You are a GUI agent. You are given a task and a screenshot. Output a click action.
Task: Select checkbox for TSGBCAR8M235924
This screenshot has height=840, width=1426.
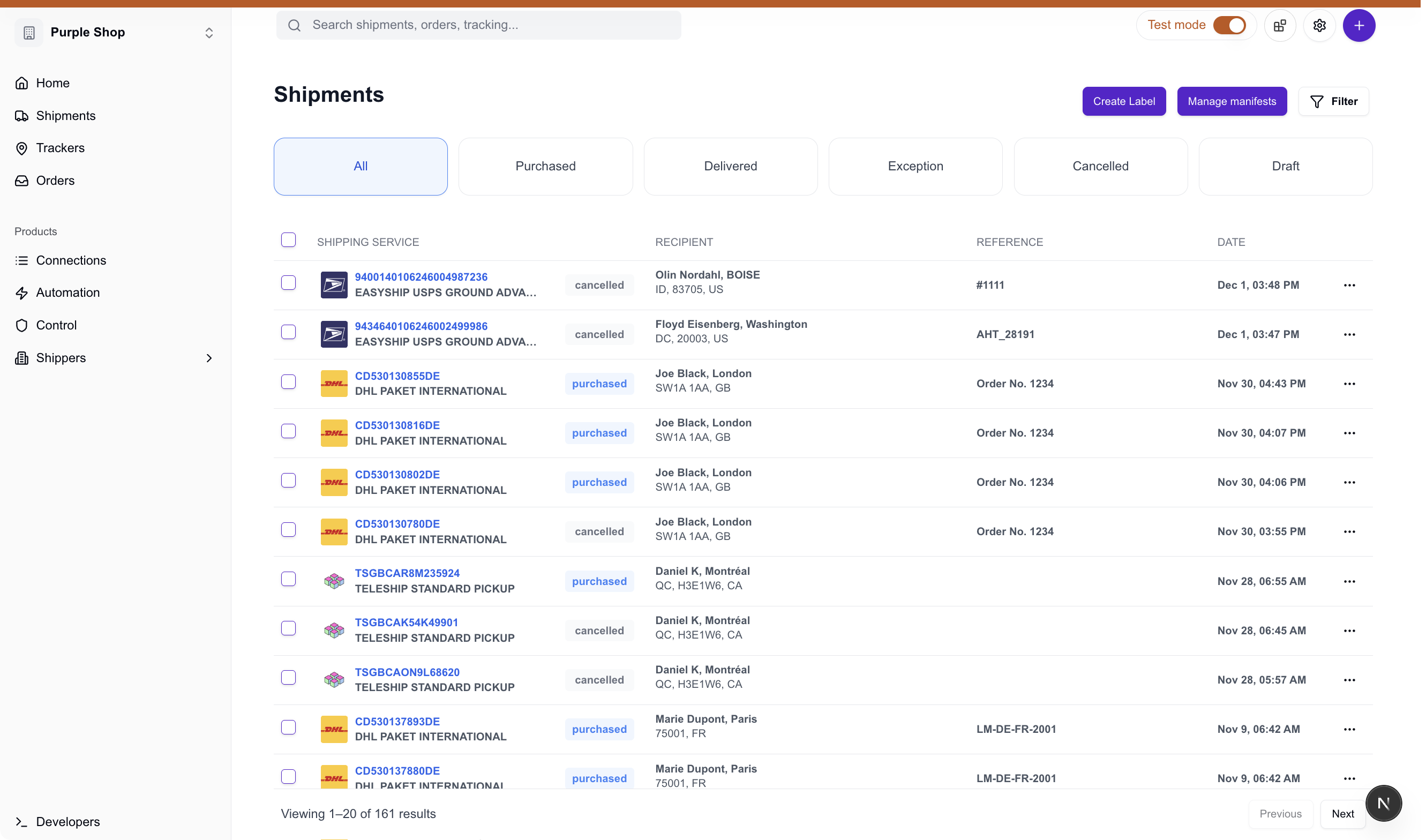coord(289,579)
